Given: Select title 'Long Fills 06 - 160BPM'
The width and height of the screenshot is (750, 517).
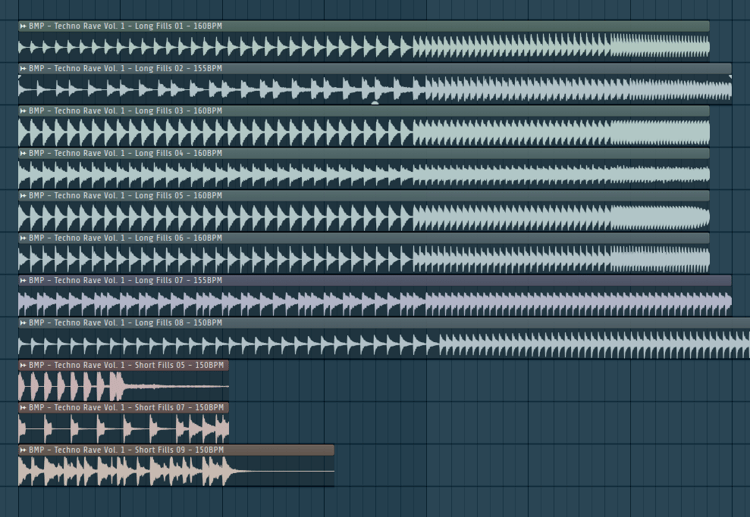Looking at the screenshot, I should [x=178, y=238].
